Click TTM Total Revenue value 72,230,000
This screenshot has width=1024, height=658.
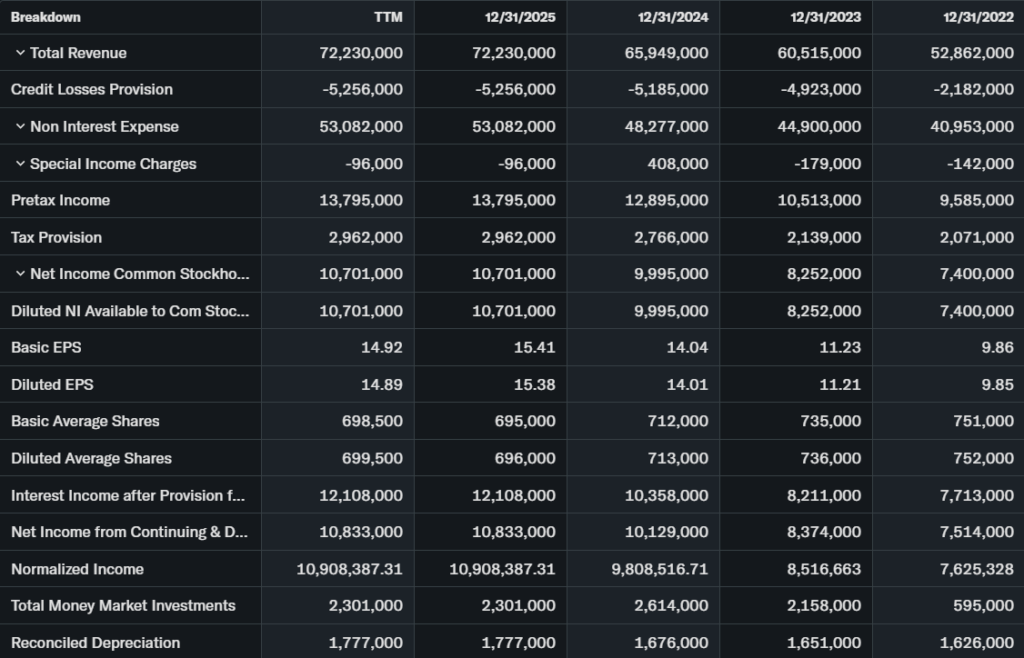[x=361, y=53]
